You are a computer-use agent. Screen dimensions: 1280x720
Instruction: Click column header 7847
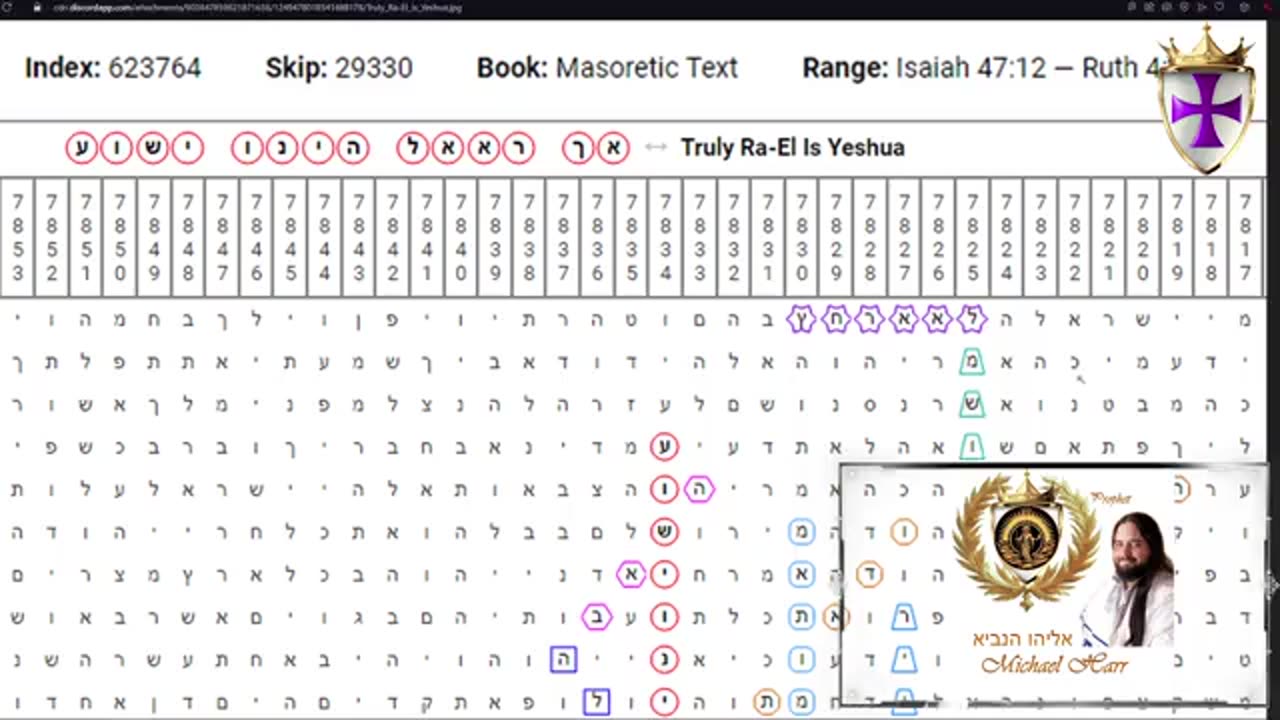pos(222,238)
